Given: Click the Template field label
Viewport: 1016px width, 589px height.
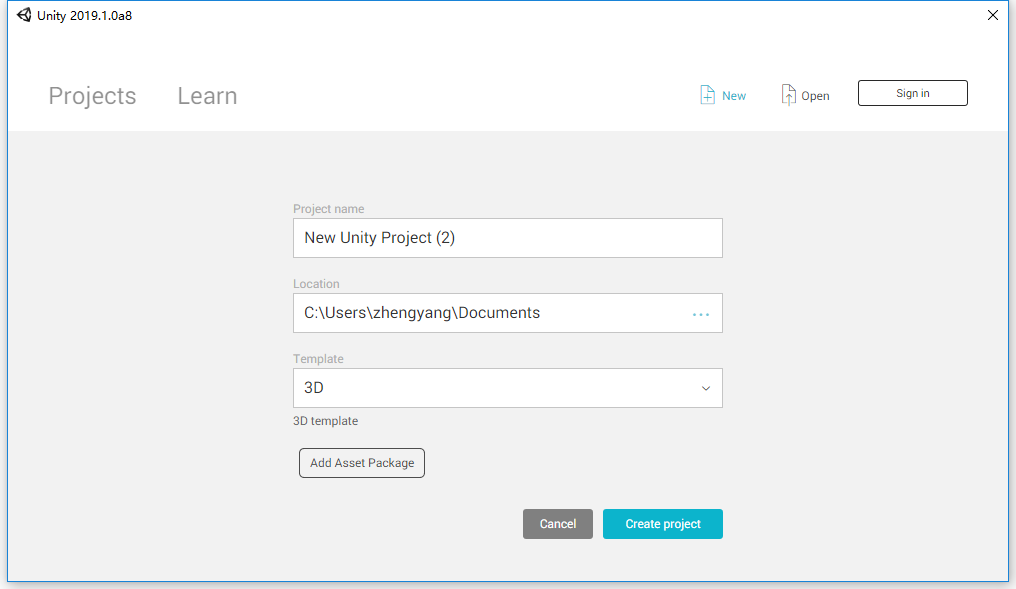Looking at the screenshot, I should (318, 359).
